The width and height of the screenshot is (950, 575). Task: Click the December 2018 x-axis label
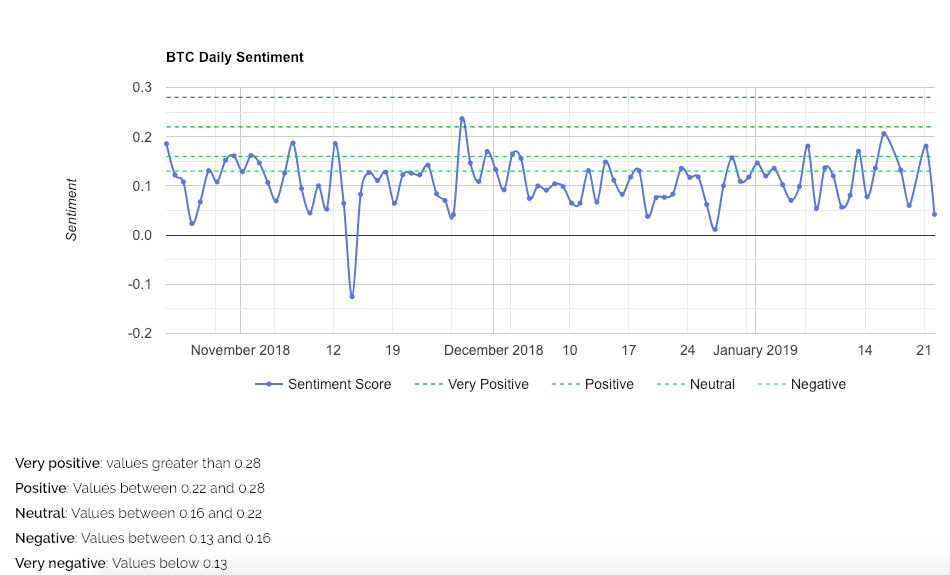tap(493, 350)
